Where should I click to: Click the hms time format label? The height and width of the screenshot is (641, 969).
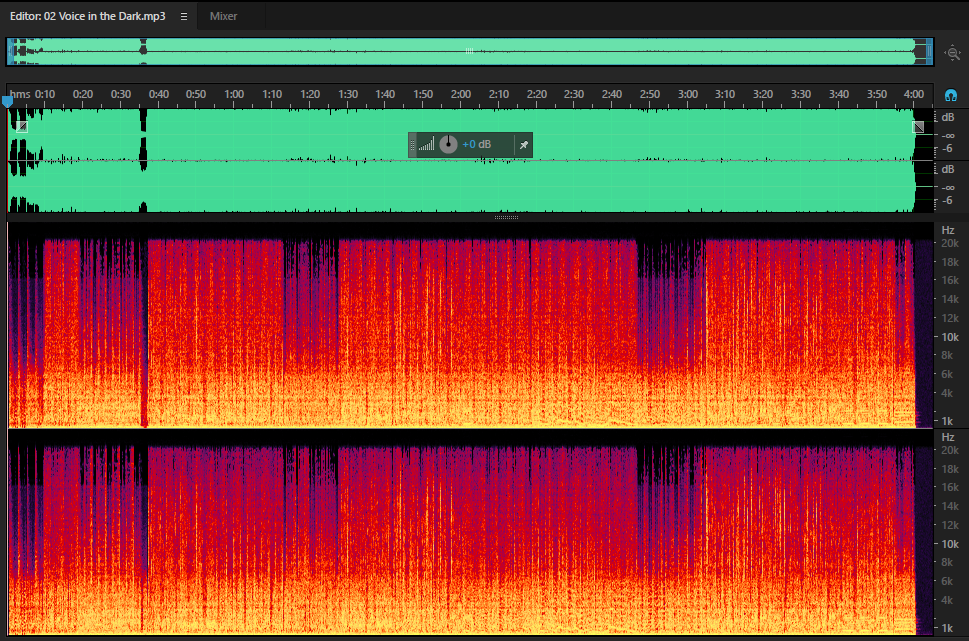point(20,95)
